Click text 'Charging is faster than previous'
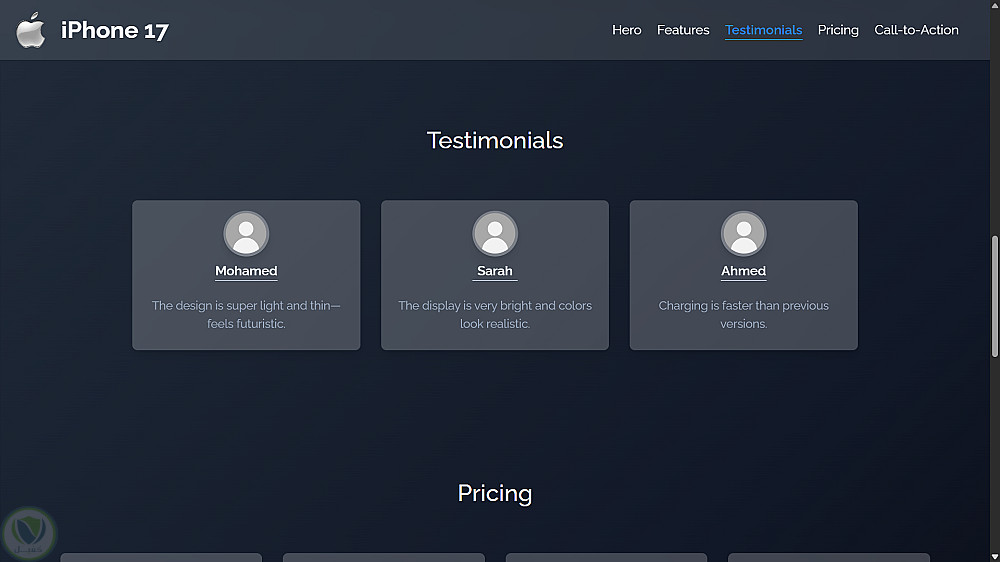1000x562 pixels. (744, 306)
